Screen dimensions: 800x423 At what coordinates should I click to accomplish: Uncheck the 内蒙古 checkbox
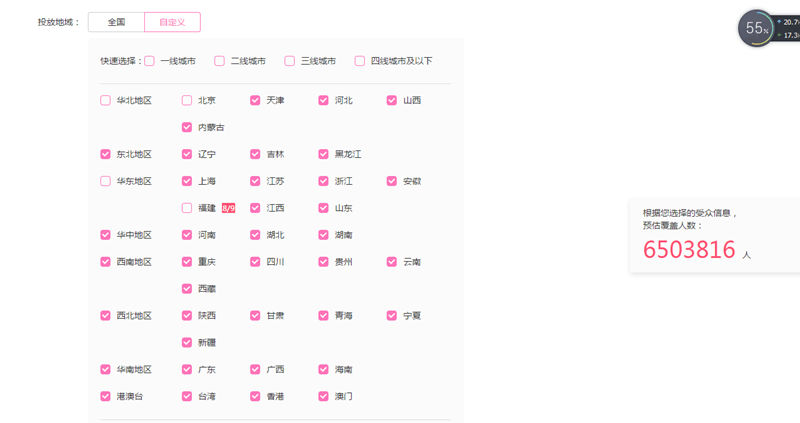[x=187, y=128]
